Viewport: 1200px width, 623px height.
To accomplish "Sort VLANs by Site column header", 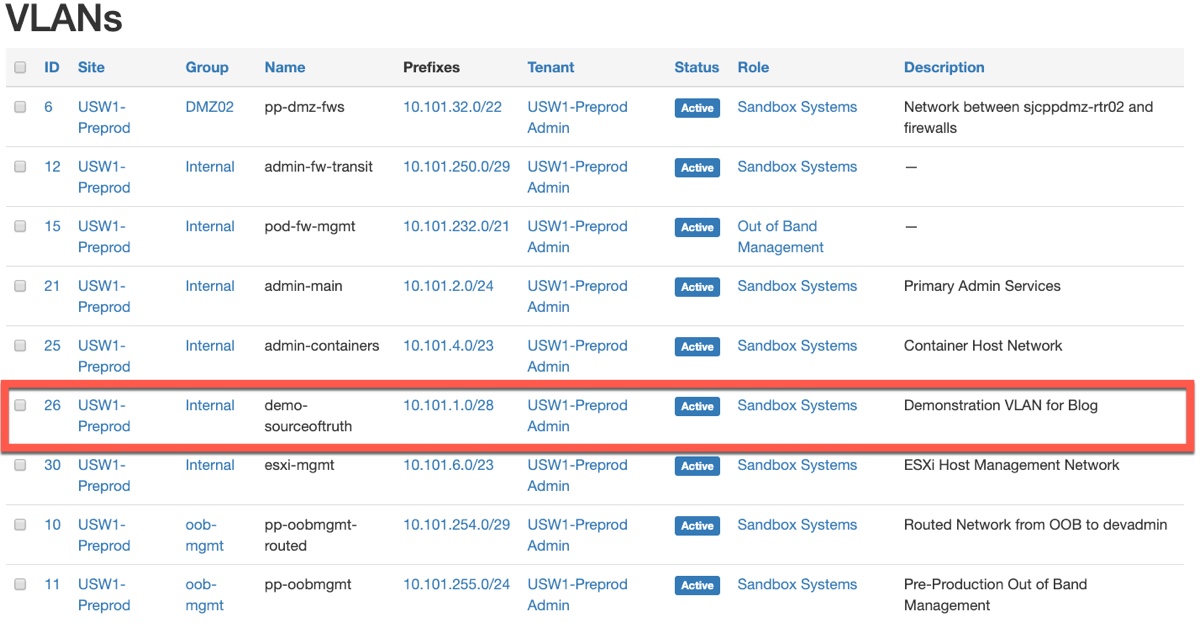I will (91, 68).
